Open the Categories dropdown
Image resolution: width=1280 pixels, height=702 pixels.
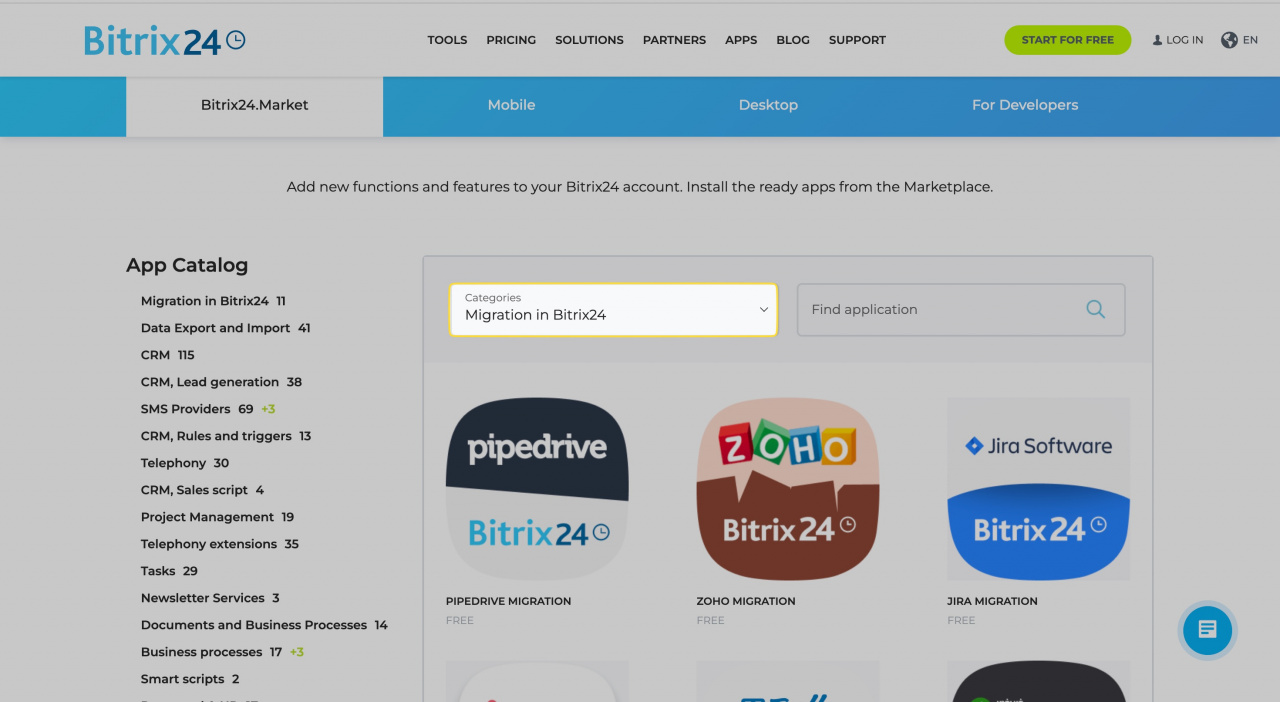[613, 310]
